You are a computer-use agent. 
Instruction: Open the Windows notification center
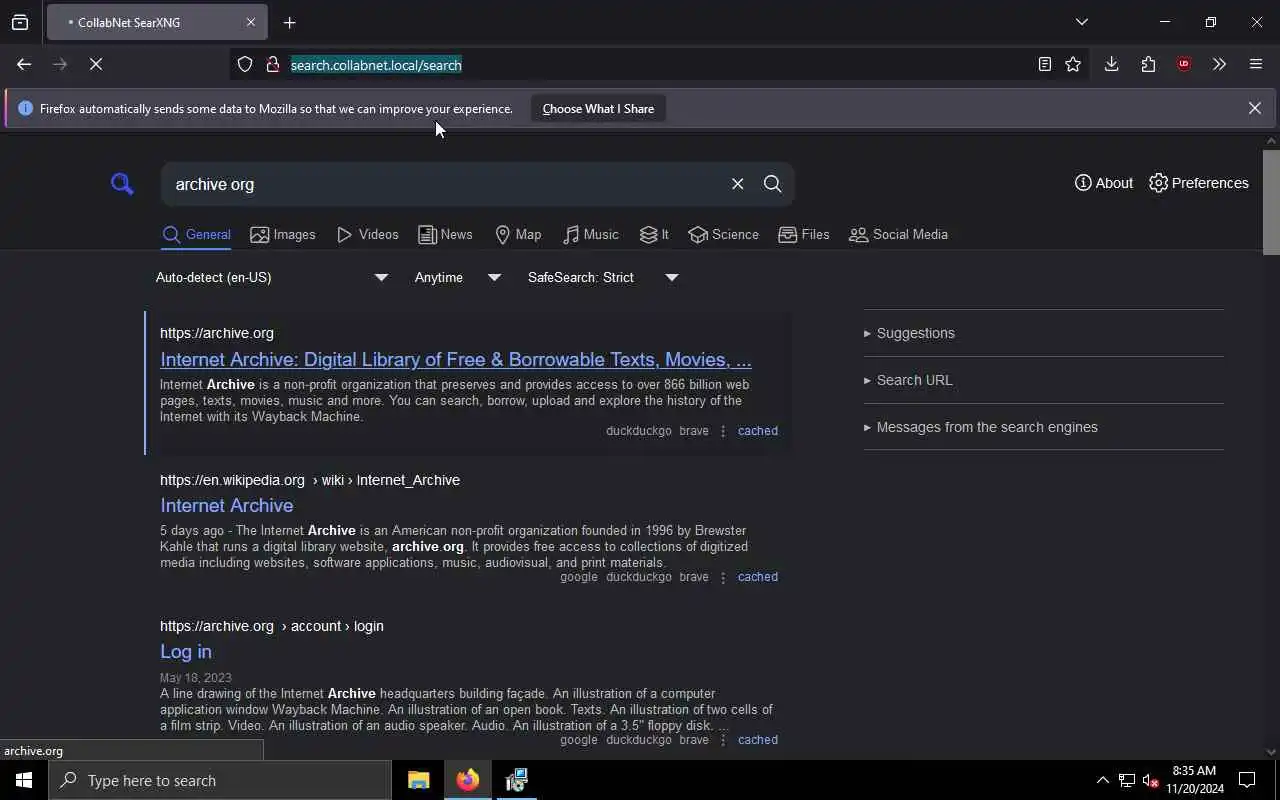tap(1247, 780)
